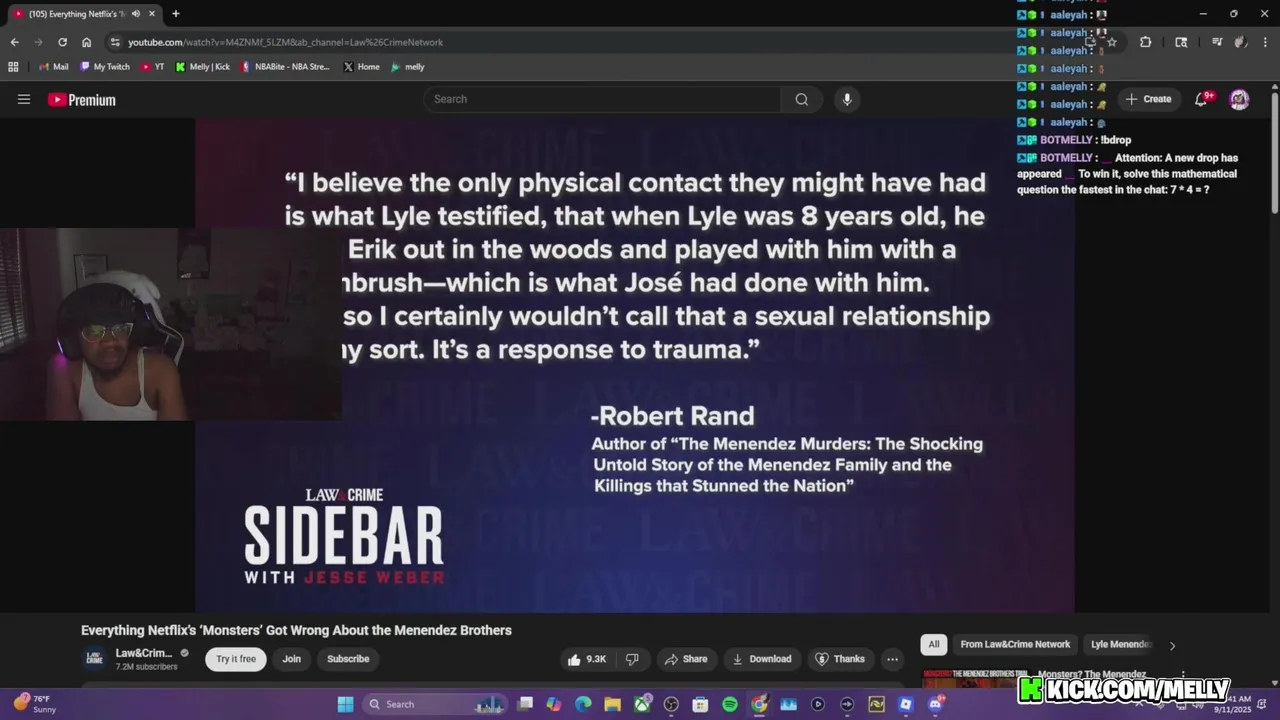Share the video
Screen dimensions: 1280x720
[x=686, y=659]
